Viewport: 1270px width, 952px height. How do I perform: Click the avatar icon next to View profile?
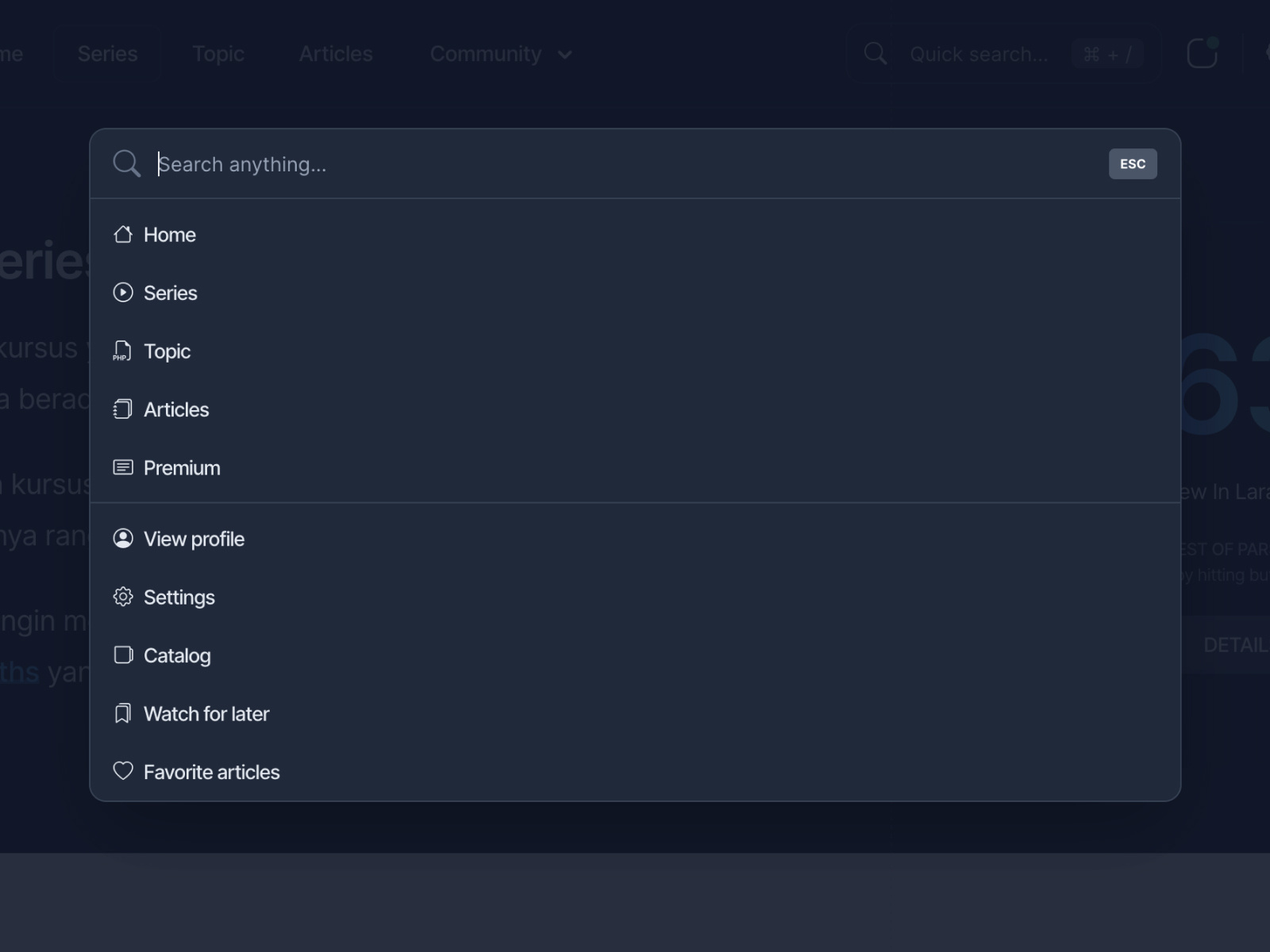[x=124, y=539]
